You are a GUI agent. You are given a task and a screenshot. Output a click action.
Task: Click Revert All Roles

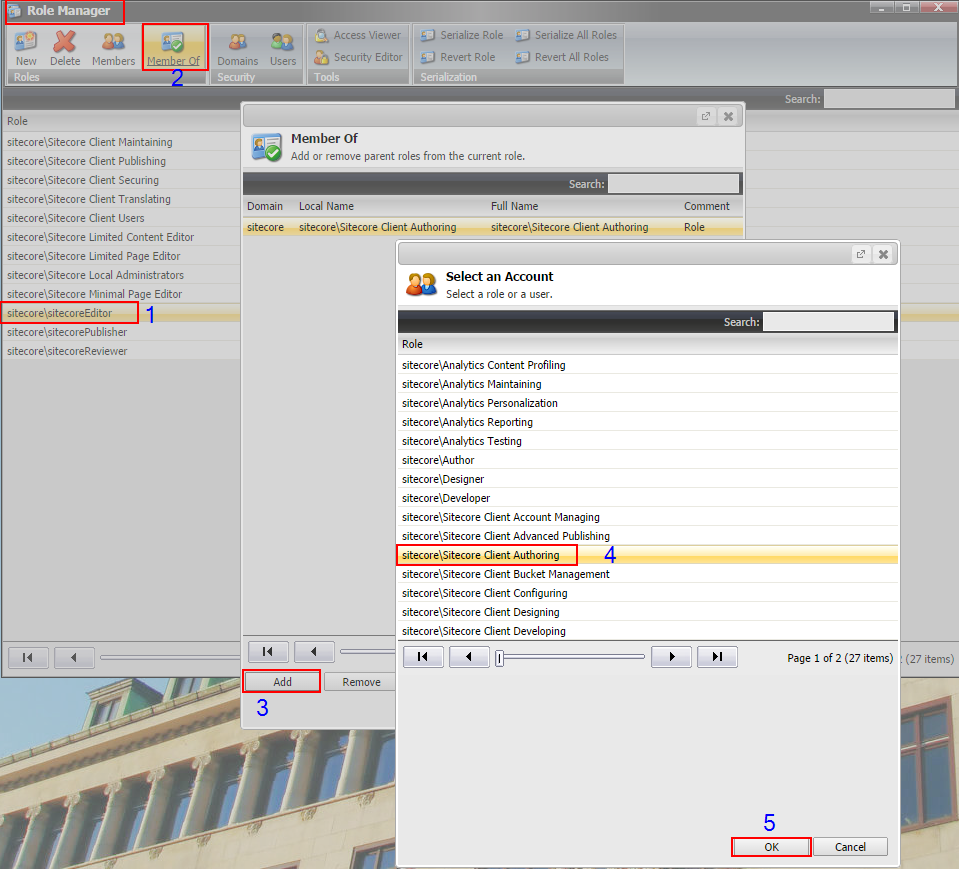(561, 57)
